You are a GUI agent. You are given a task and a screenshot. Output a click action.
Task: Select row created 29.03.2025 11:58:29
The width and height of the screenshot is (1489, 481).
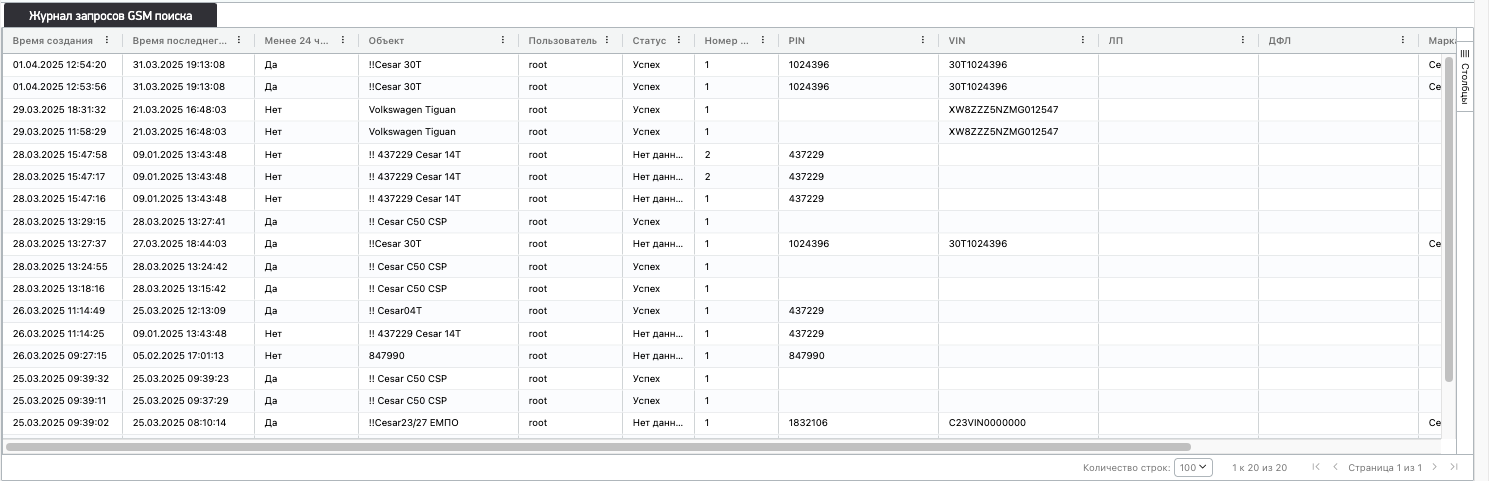pos(722,131)
